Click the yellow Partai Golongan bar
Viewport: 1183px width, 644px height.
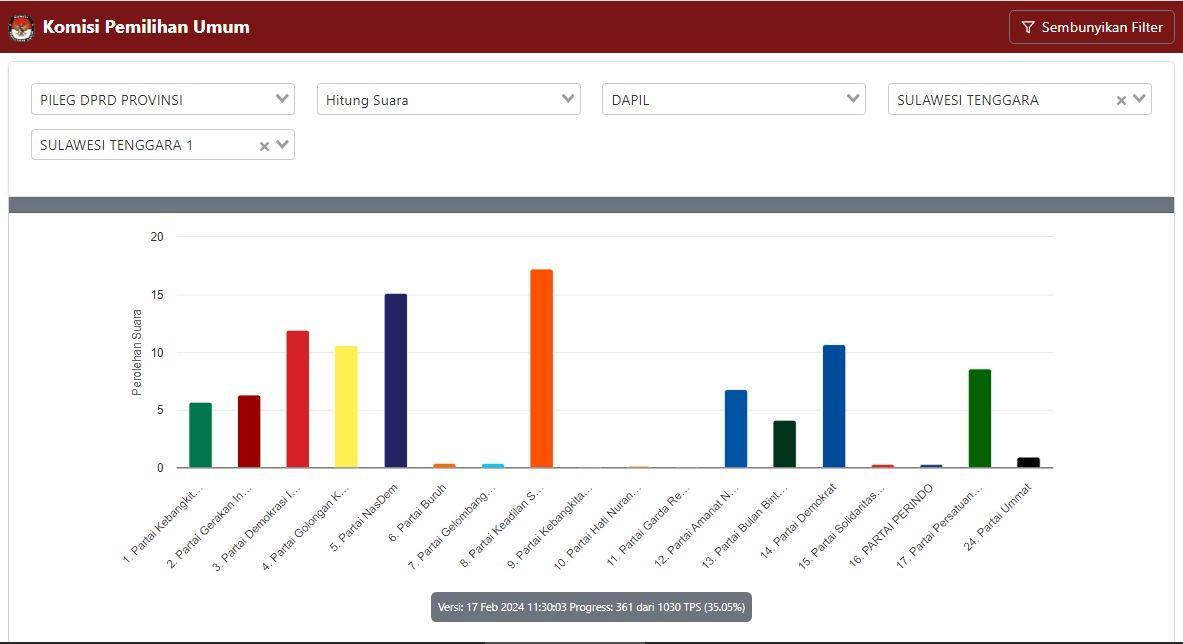pos(346,407)
